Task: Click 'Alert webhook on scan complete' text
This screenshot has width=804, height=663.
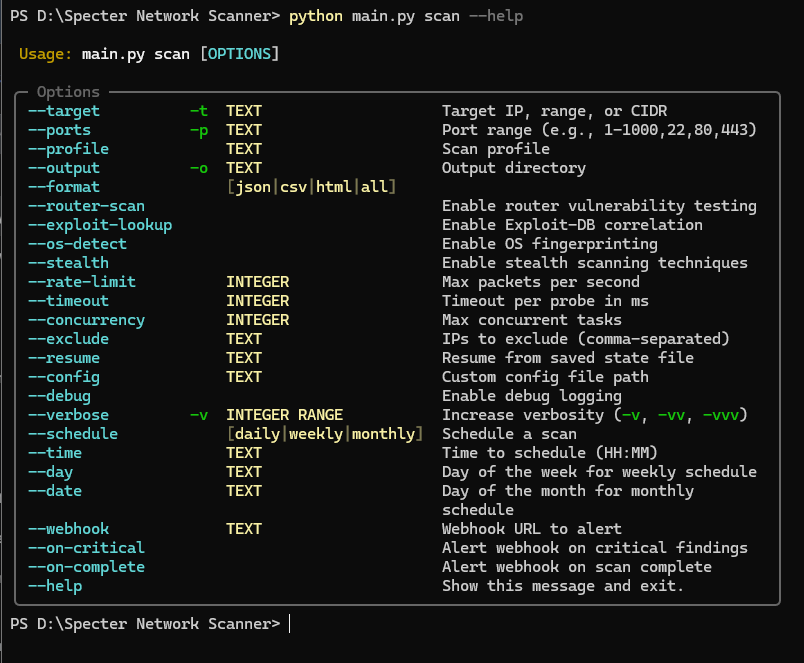Action: tap(577, 567)
